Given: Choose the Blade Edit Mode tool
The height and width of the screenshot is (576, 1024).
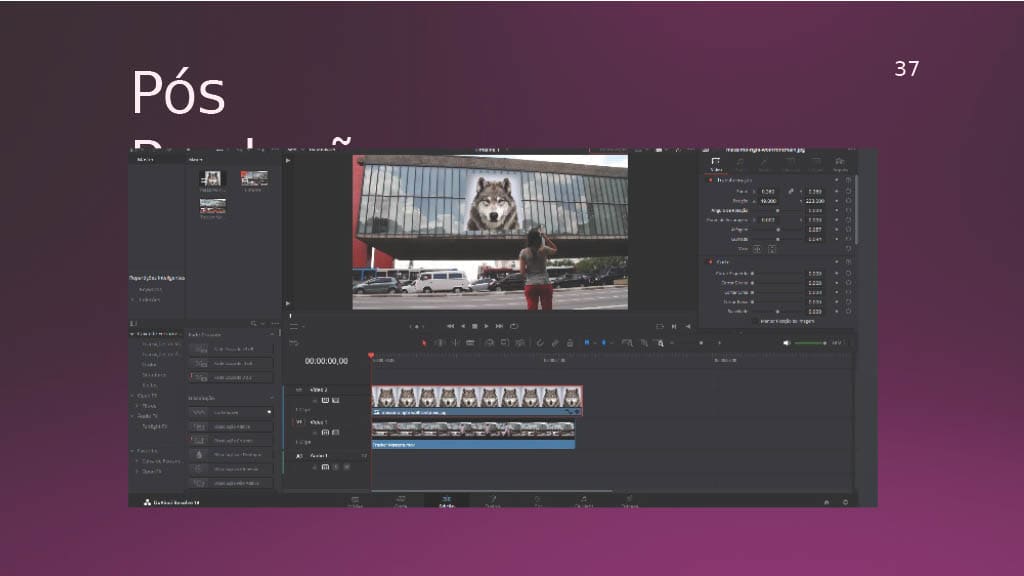Looking at the screenshot, I should point(470,343).
